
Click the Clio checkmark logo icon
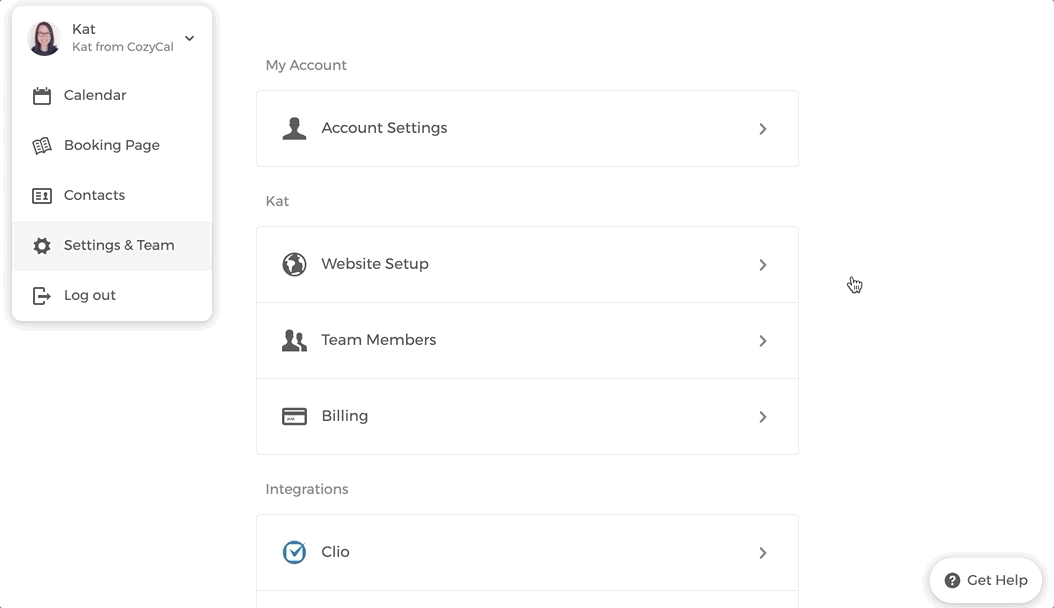click(294, 553)
